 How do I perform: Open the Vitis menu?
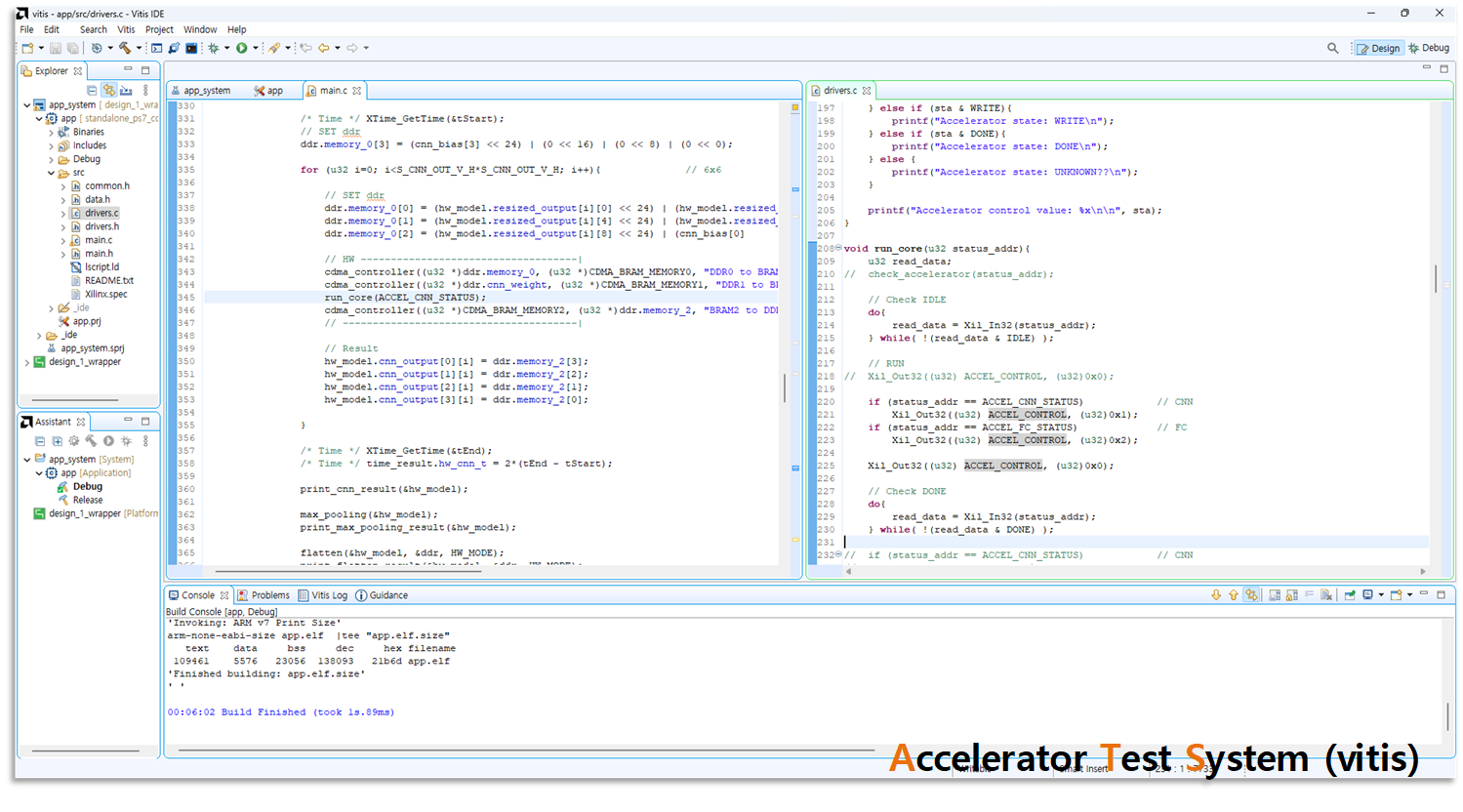pyautogui.click(x=126, y=29)
